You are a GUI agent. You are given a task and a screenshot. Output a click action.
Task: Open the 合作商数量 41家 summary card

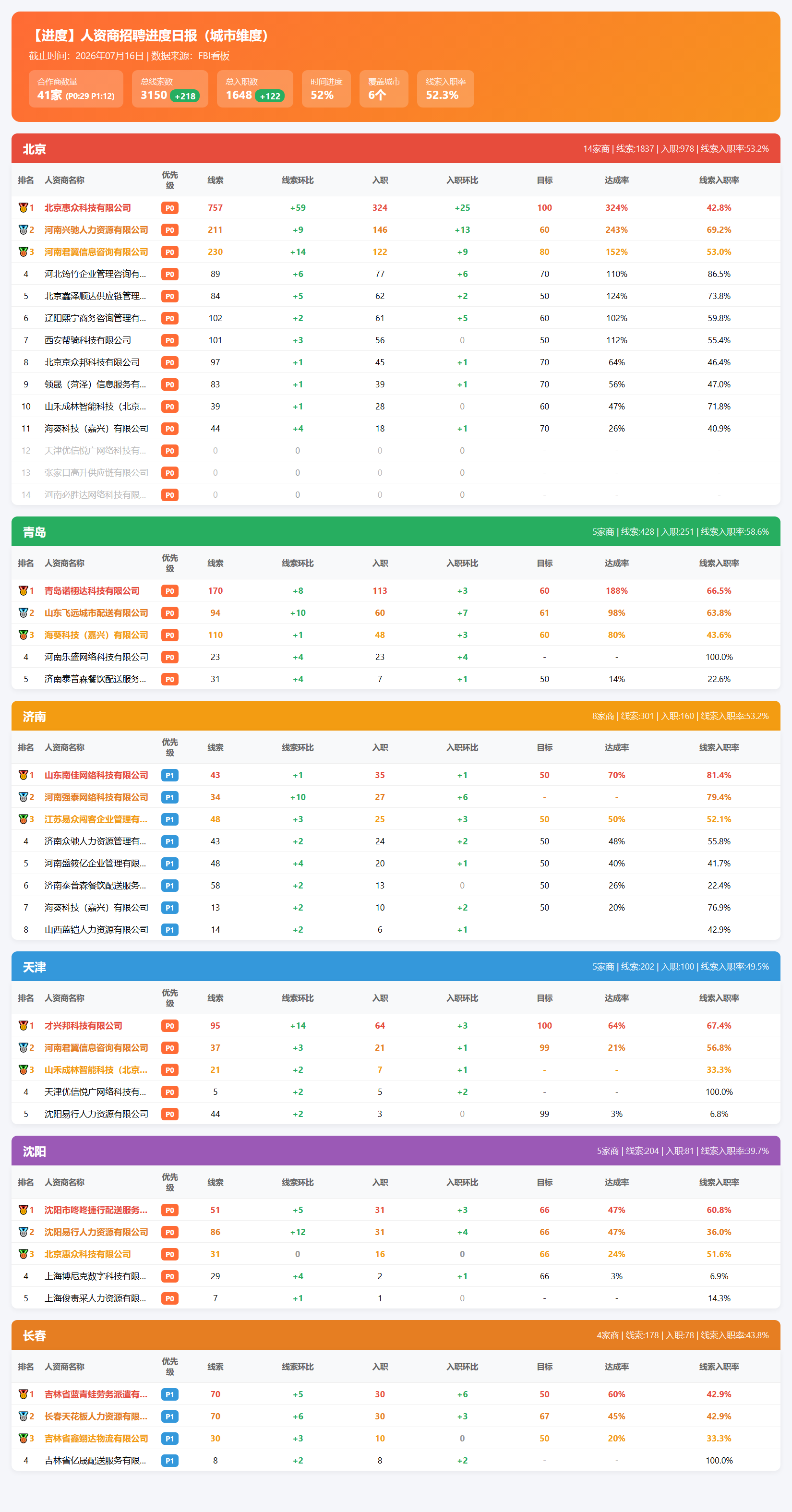click(x=76, y=89)
